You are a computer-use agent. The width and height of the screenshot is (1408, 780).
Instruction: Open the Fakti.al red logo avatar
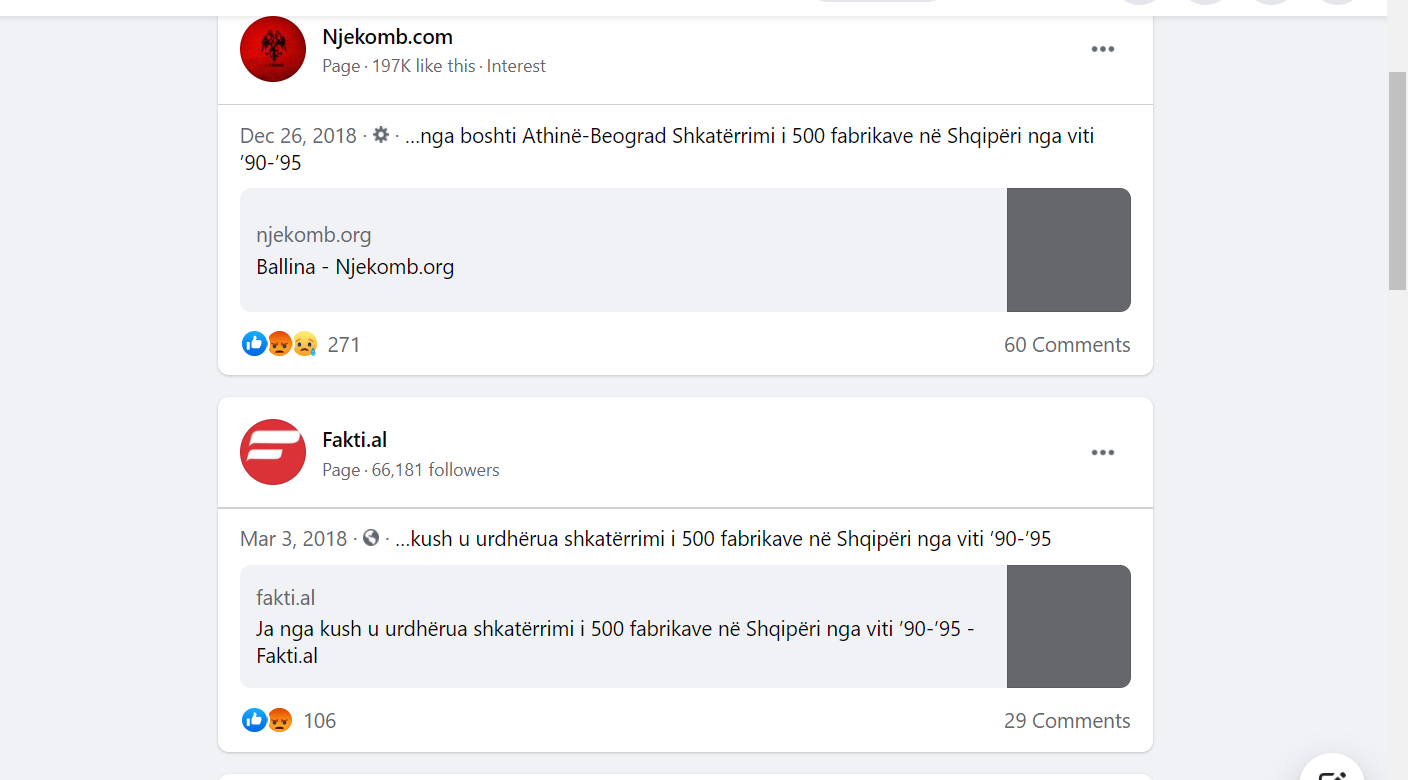273,452
